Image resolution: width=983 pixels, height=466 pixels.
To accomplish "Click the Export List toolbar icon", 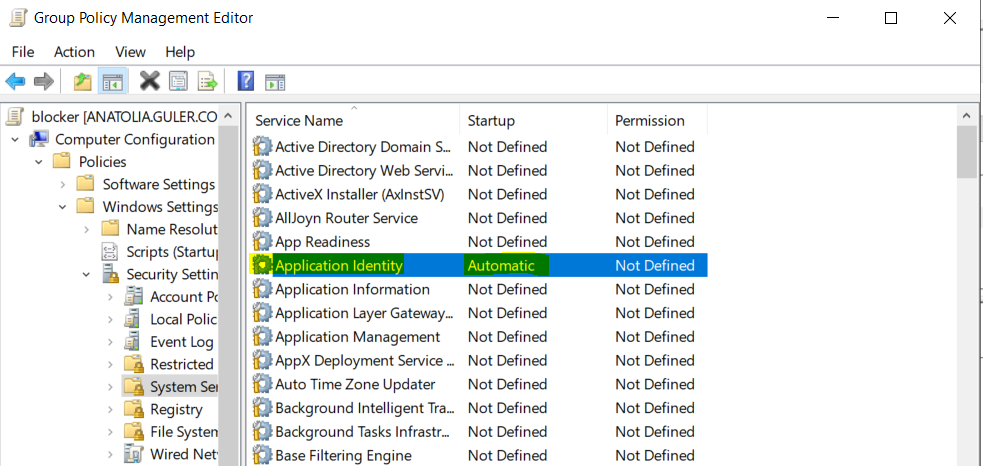I will tap(207, 82).
